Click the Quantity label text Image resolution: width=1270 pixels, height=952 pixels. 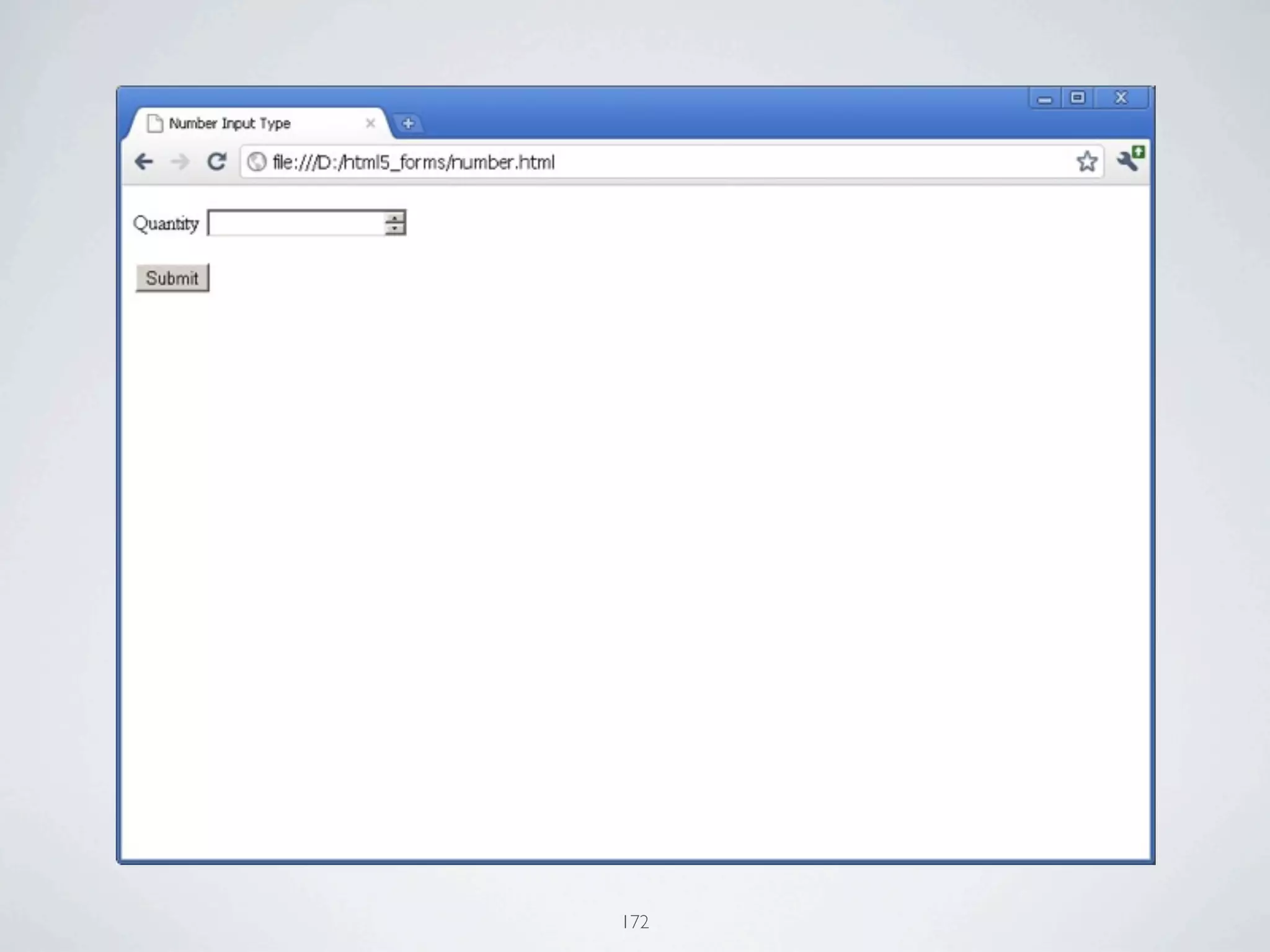coord(166,223)
